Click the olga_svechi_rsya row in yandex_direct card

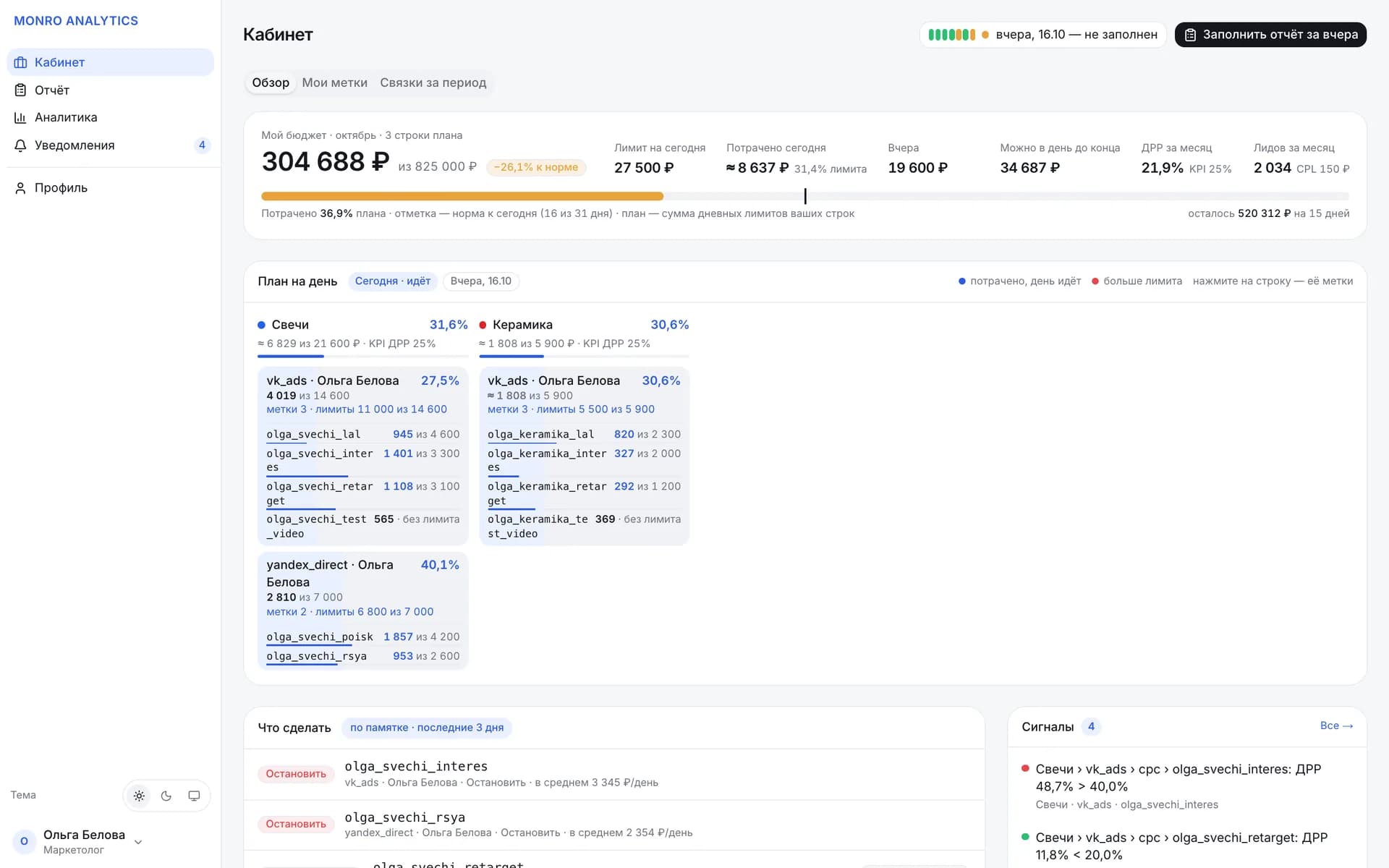[363, 657]
